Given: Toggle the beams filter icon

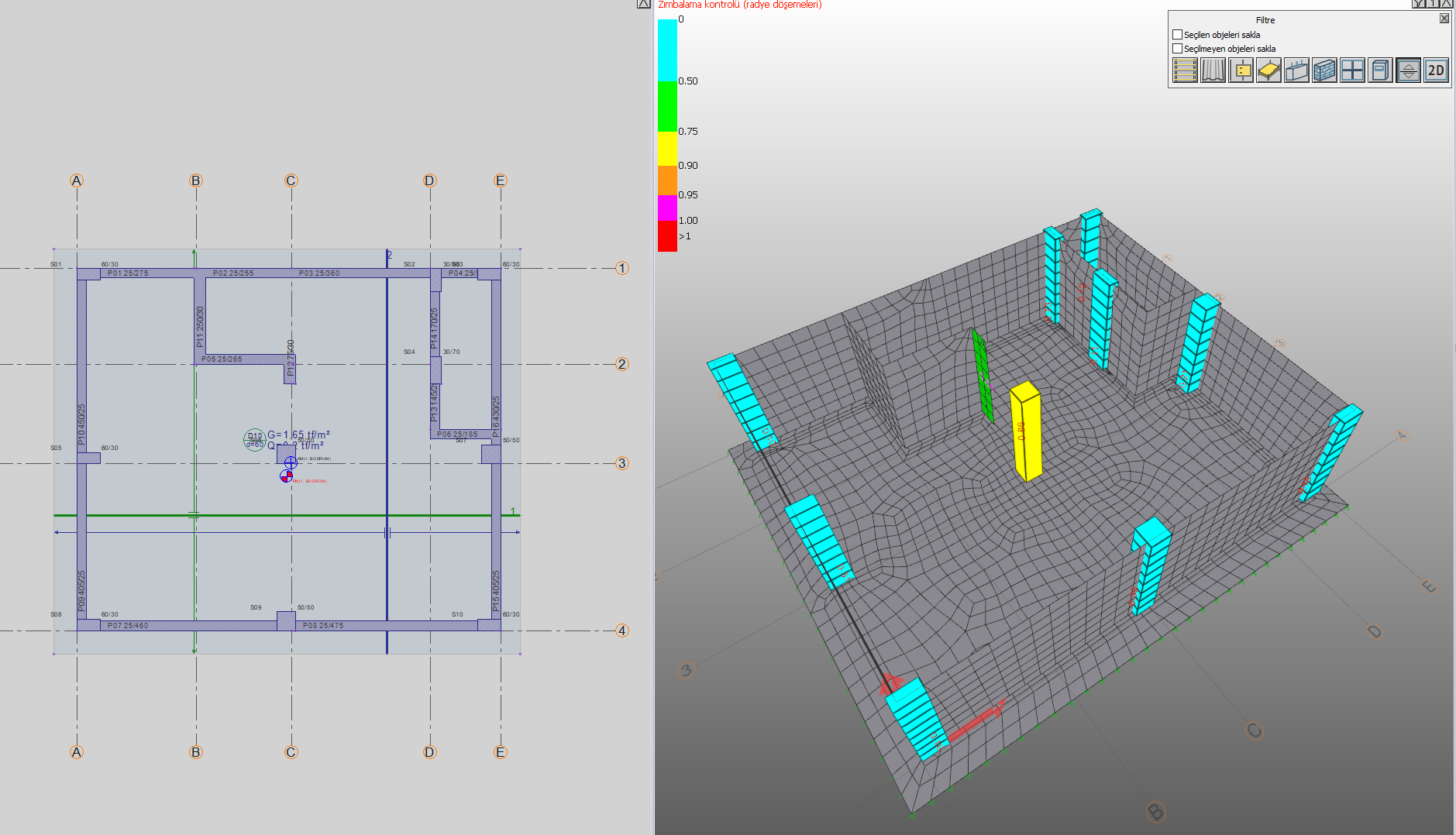Looking at the screenshot, I should pyautogui.click(x=1185, y=70).
